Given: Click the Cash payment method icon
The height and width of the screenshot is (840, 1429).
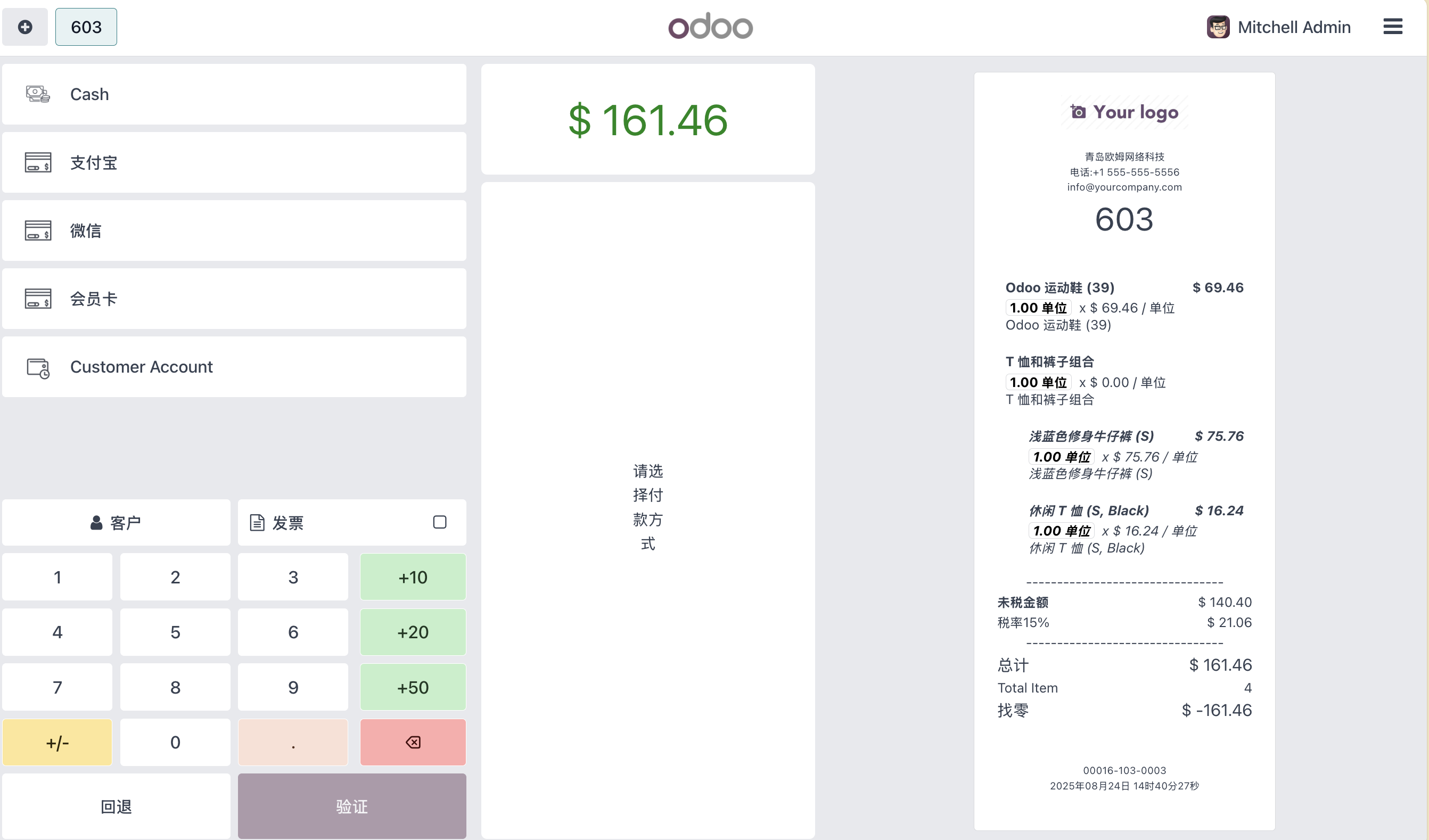Looking at the screenshot, I should pos(38,94).
